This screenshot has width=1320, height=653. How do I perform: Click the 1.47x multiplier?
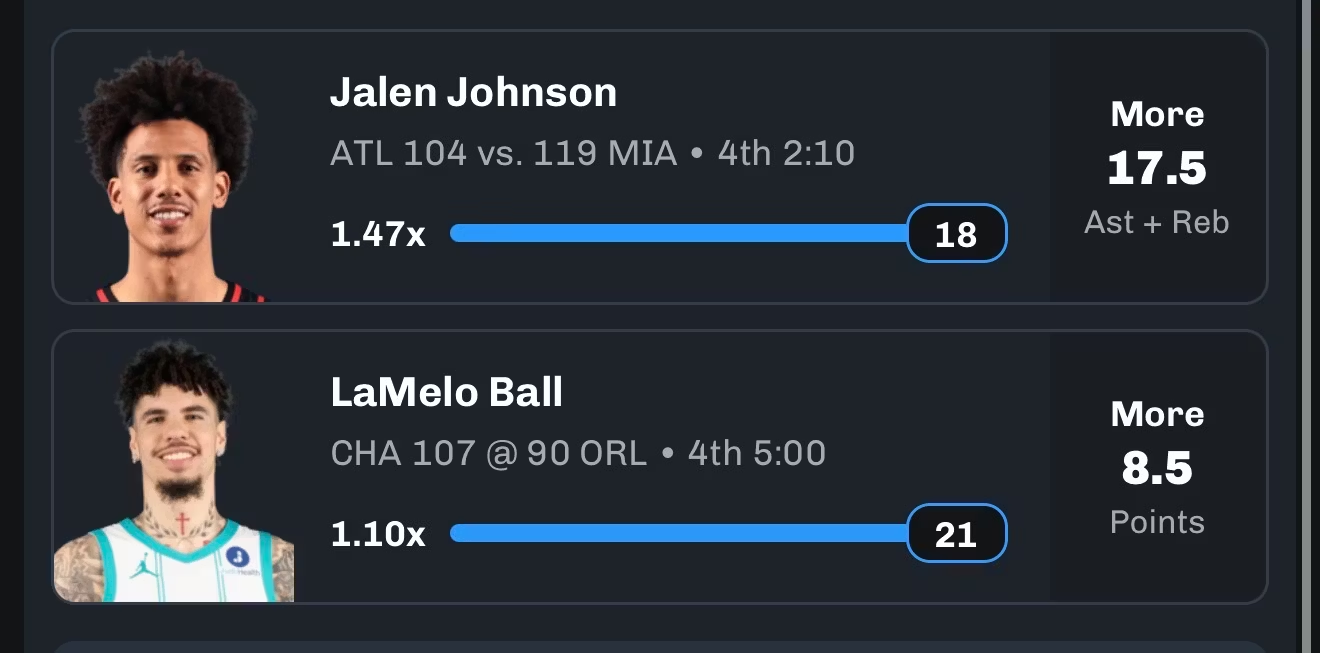(378, 234)
